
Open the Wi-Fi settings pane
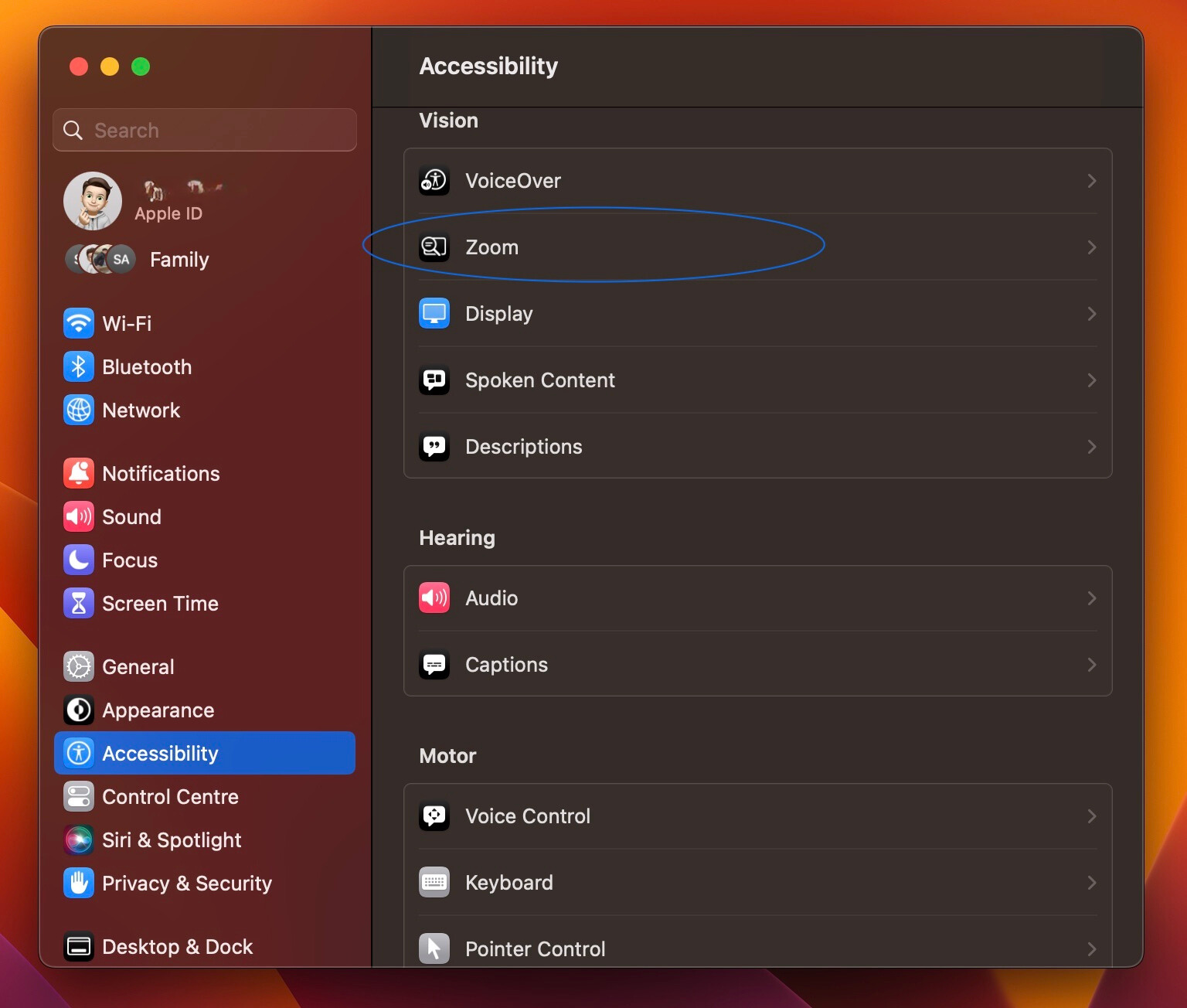click(205, 323)
